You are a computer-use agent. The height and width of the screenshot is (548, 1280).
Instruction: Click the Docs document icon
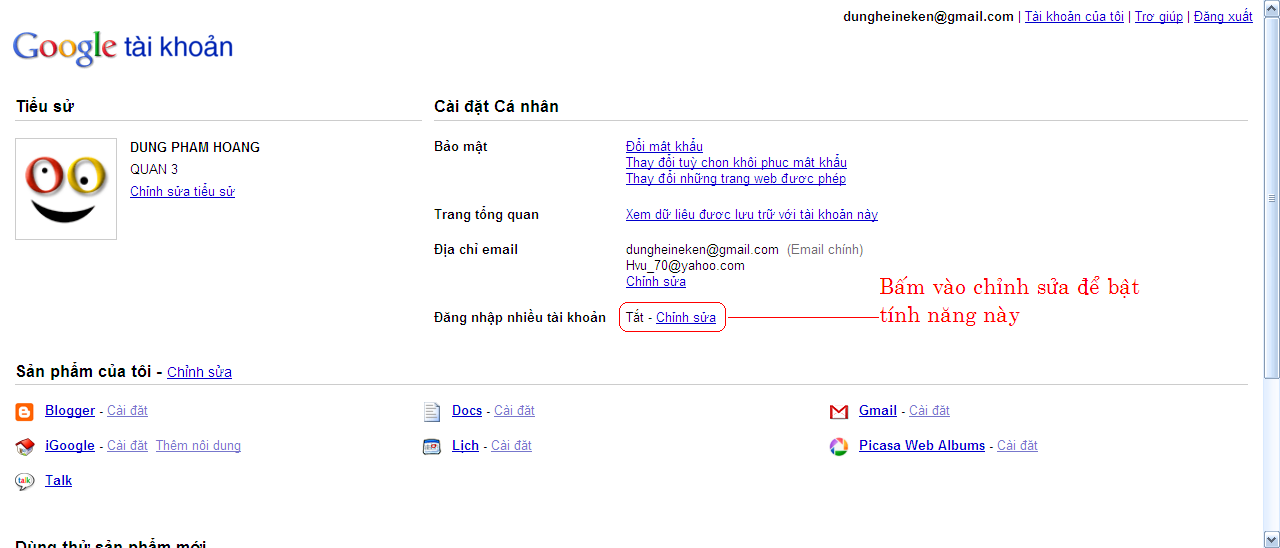pyautogui.click(x=432, y=412)
